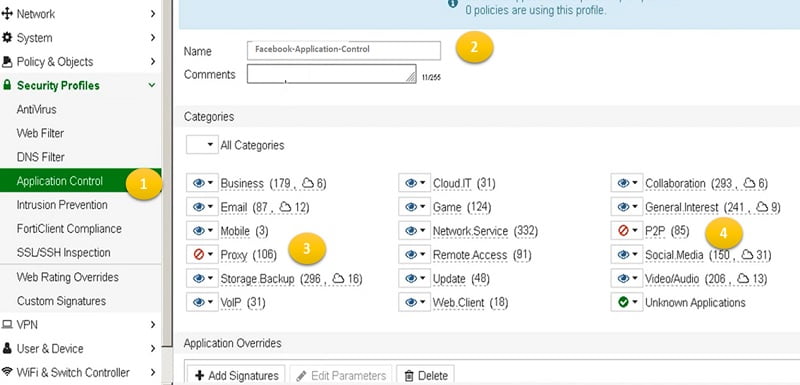Open the All Categories action dropdown
The width and height of the screenshot is (800, 385).
pyautogui.click(x=203, y=145)
